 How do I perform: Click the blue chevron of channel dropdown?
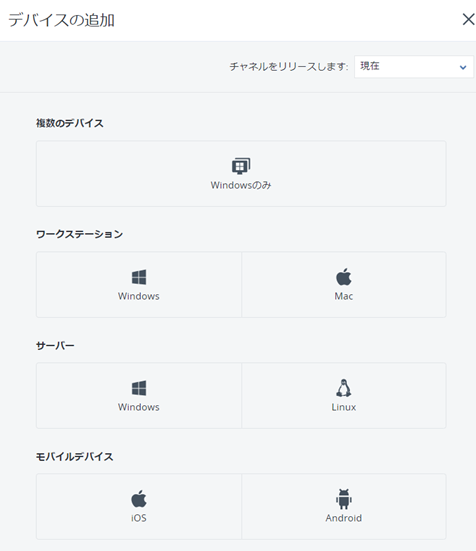(x=463, y=67)
